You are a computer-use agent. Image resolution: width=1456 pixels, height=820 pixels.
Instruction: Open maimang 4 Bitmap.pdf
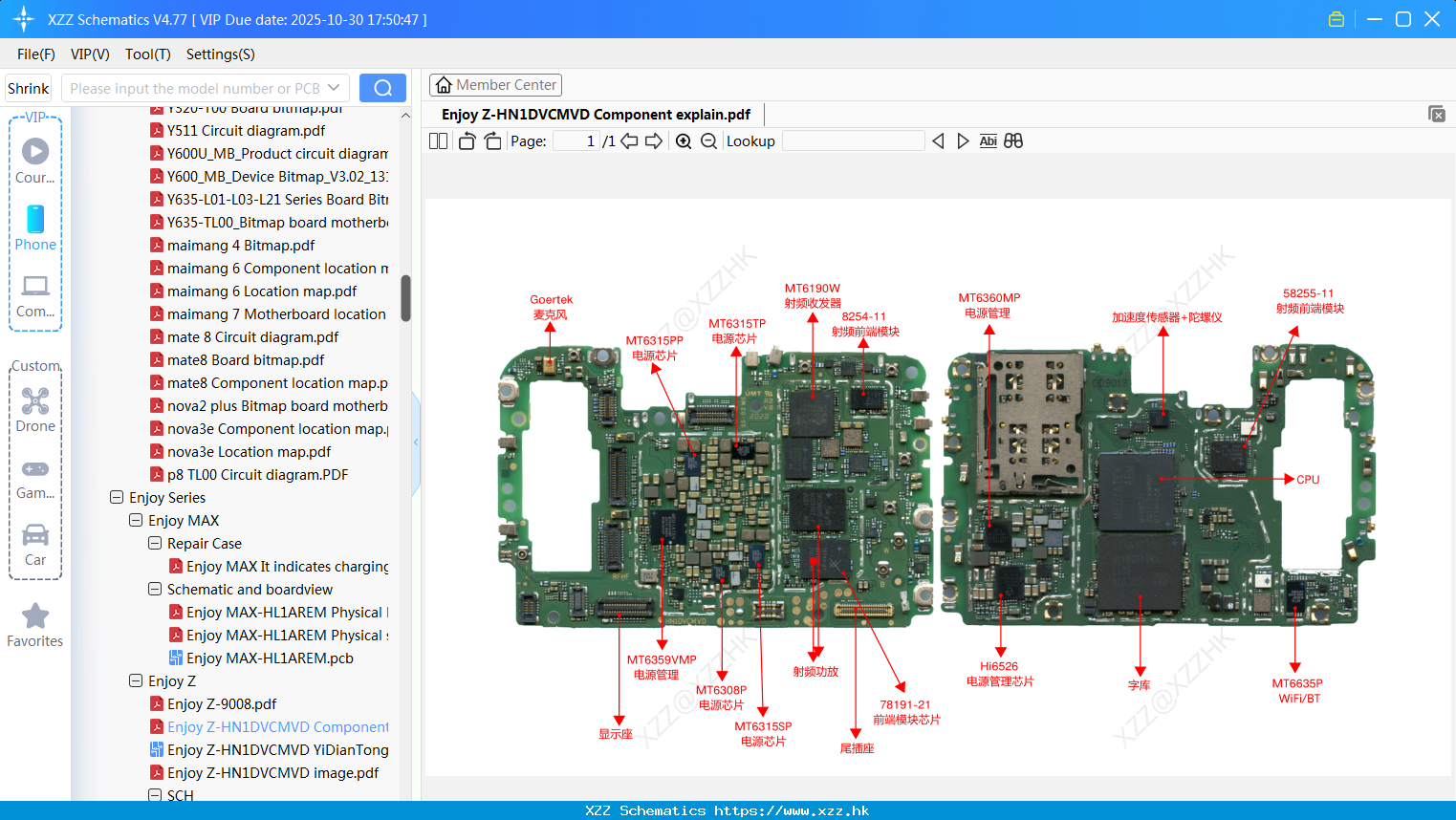point(241,245)
